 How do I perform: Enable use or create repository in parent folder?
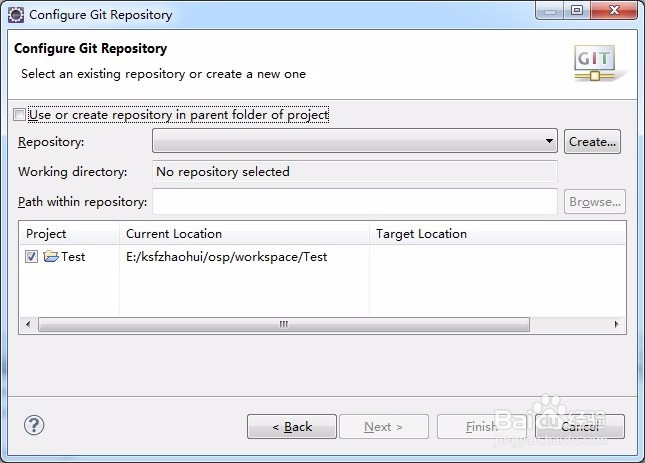[x=19, y=114]
